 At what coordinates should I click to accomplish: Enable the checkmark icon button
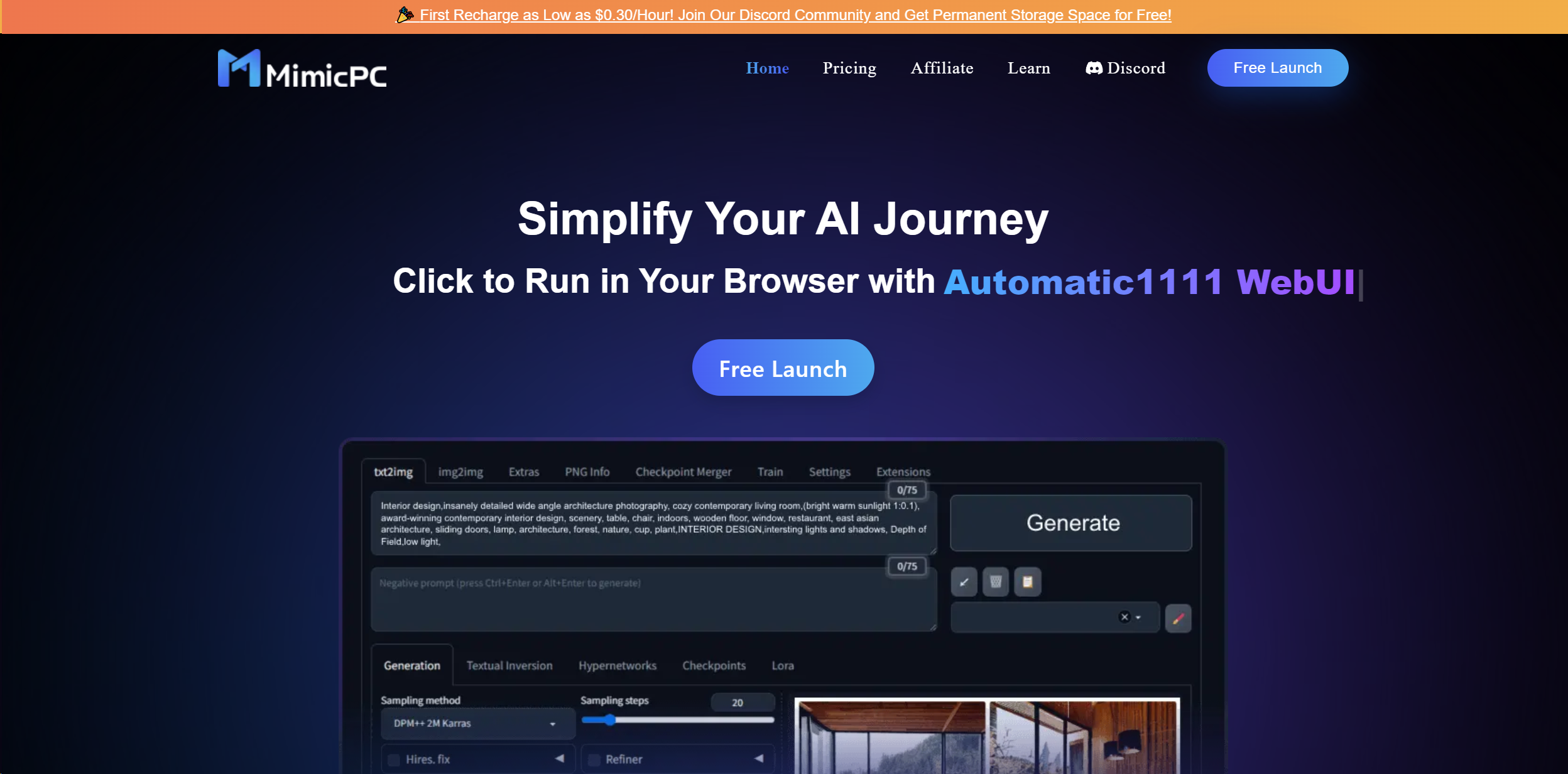coord(963,582)
